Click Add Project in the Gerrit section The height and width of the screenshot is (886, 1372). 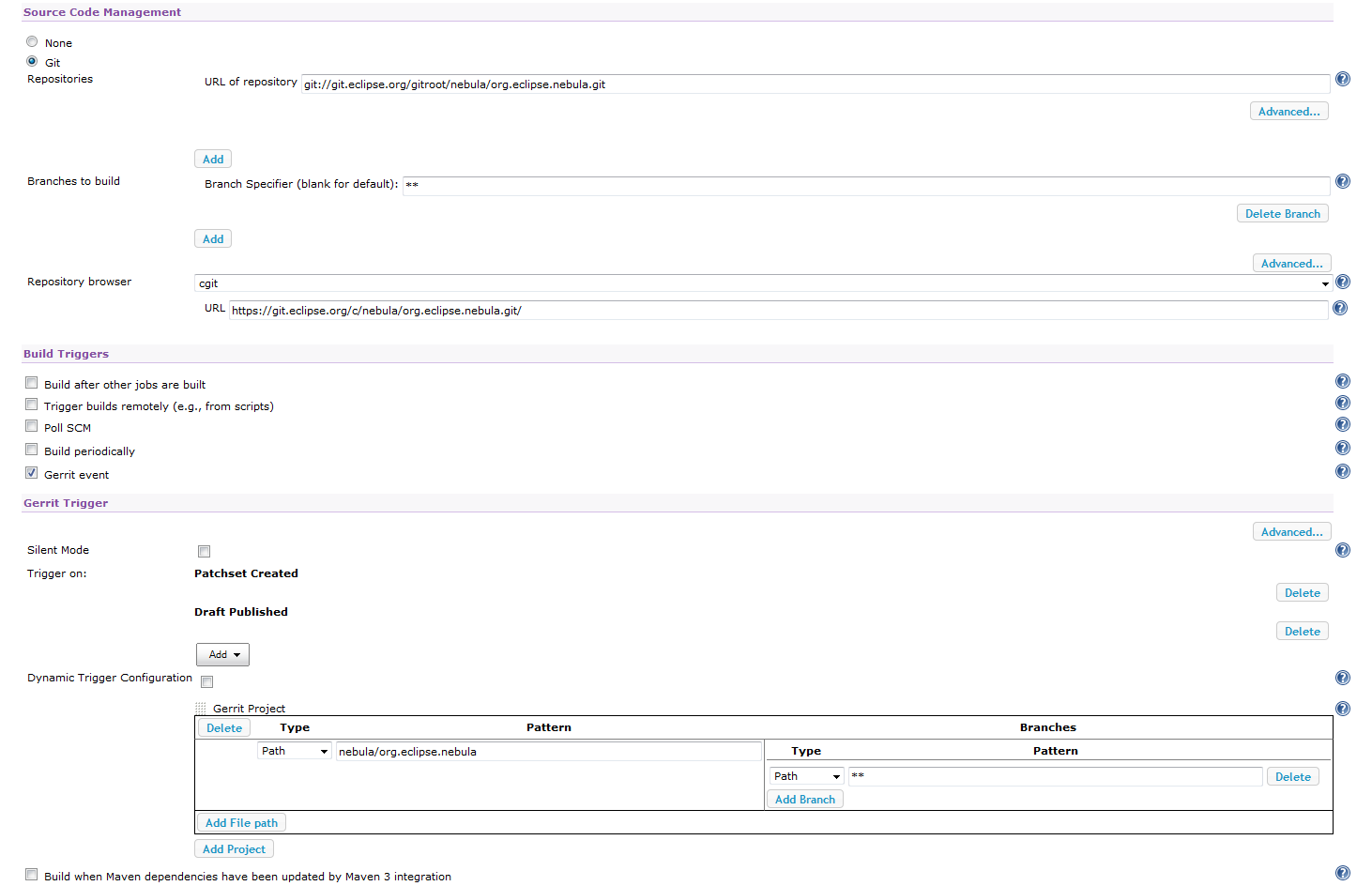click(234, 848)
